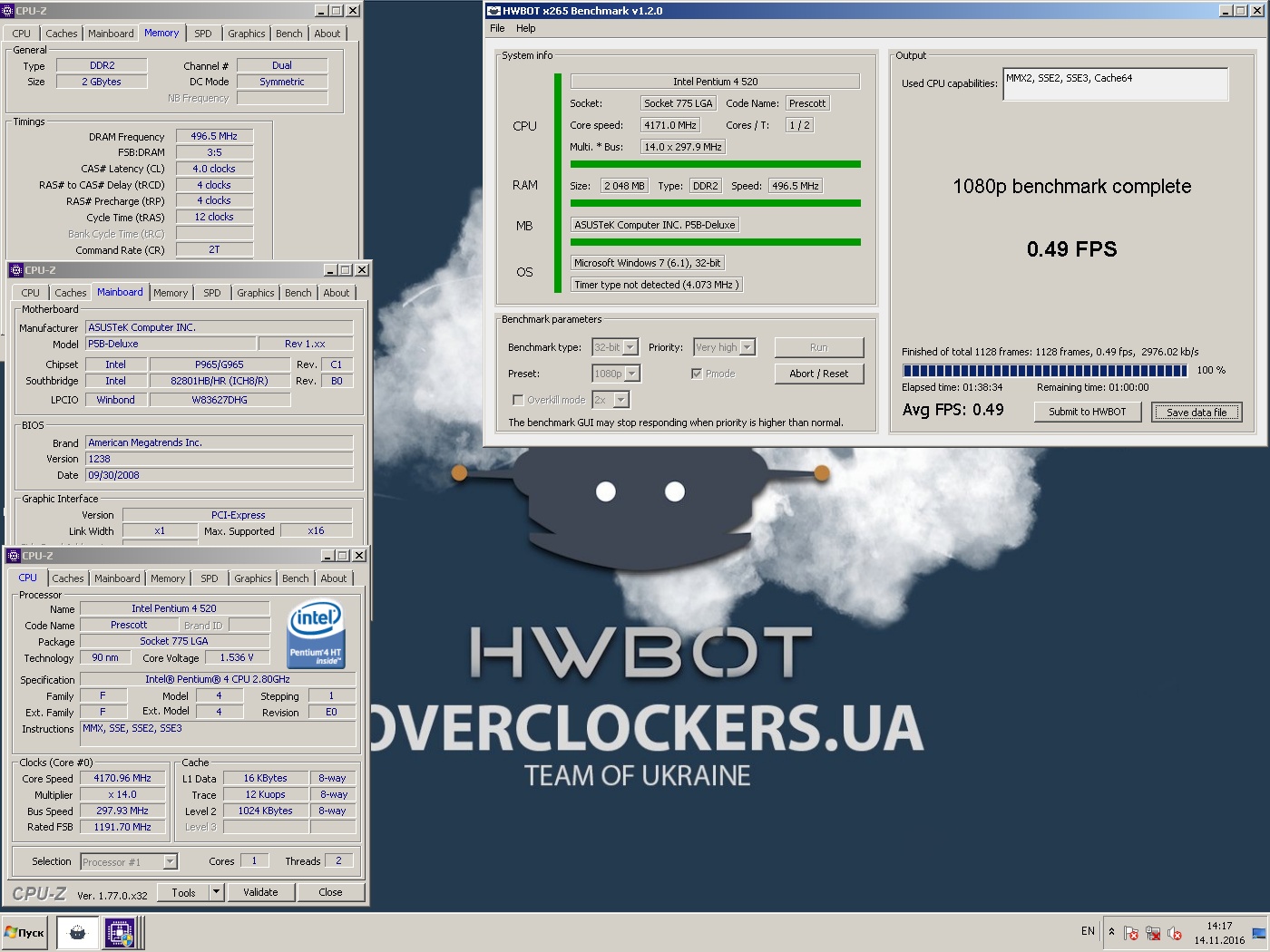Click the Tools button in CPU-Z
The width and height of the screenshot is (1270, 952).
[x=183, y=892]
